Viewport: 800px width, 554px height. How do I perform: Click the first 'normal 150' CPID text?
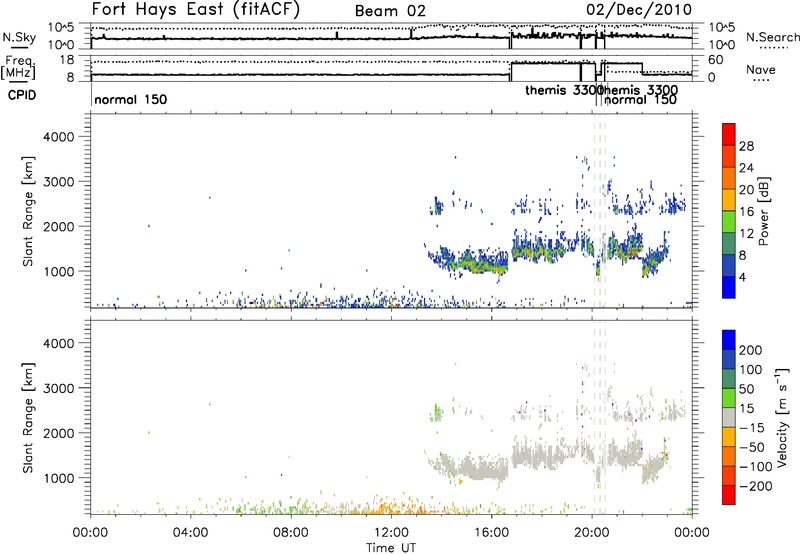(x=131, y=99)
